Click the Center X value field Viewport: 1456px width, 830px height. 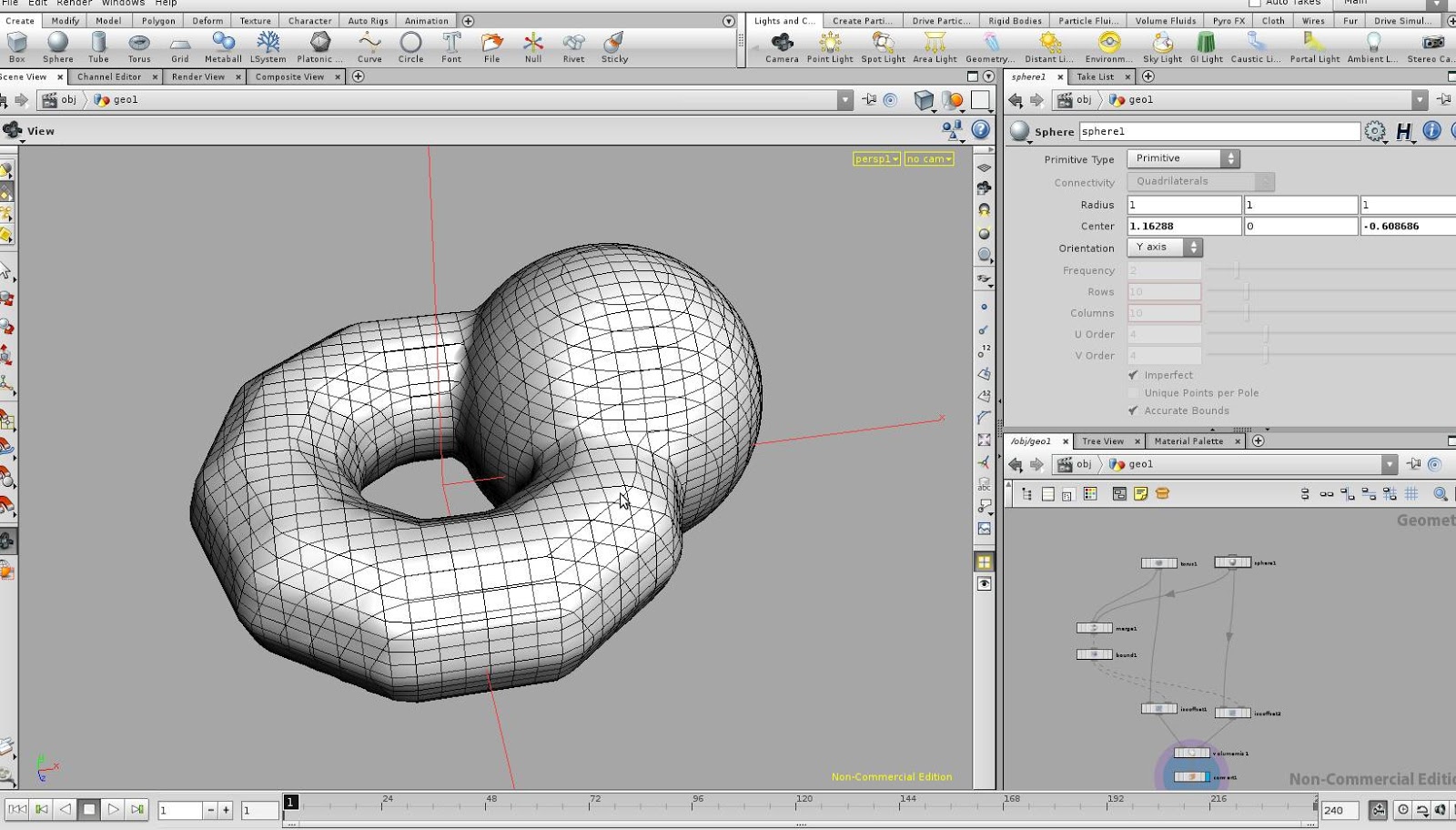coord(1183,227)
